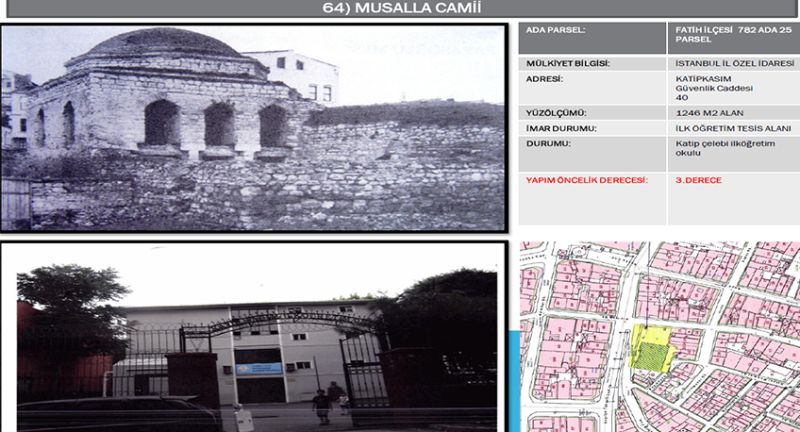
Task: Click the "ADRESİ:" row label
Action: (x=544, y=78)
